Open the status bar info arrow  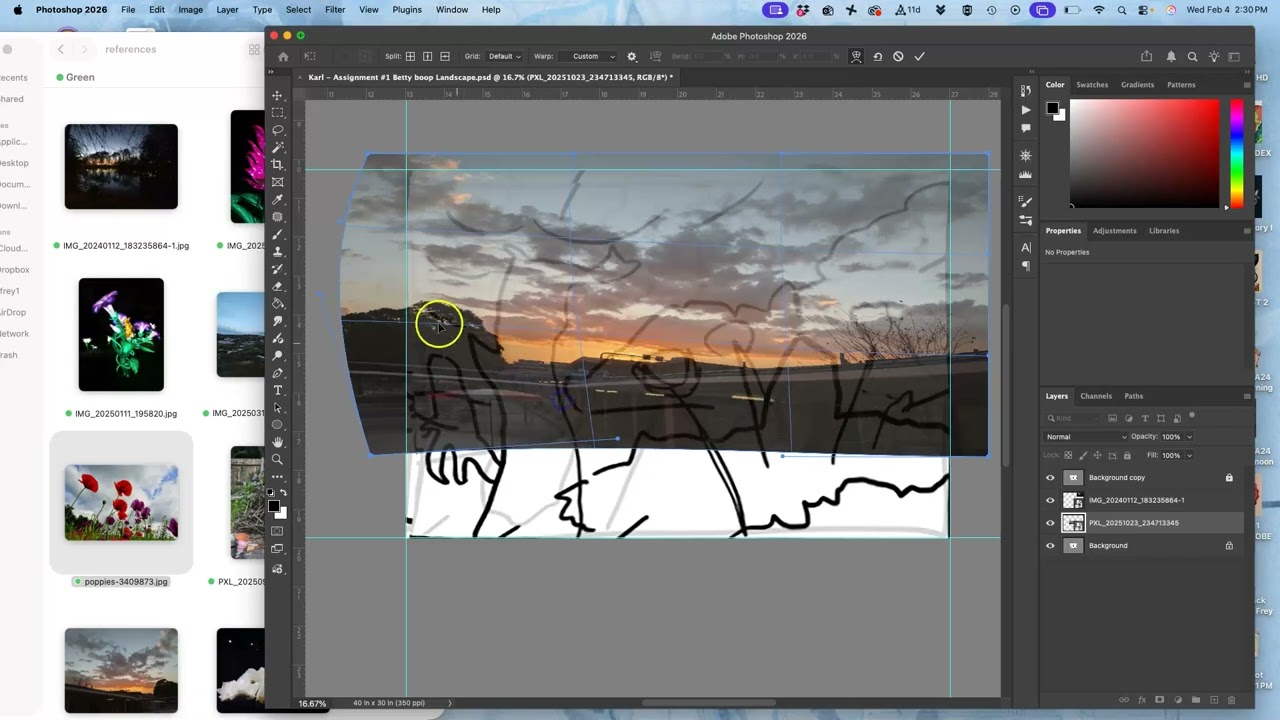coord(449,703)
